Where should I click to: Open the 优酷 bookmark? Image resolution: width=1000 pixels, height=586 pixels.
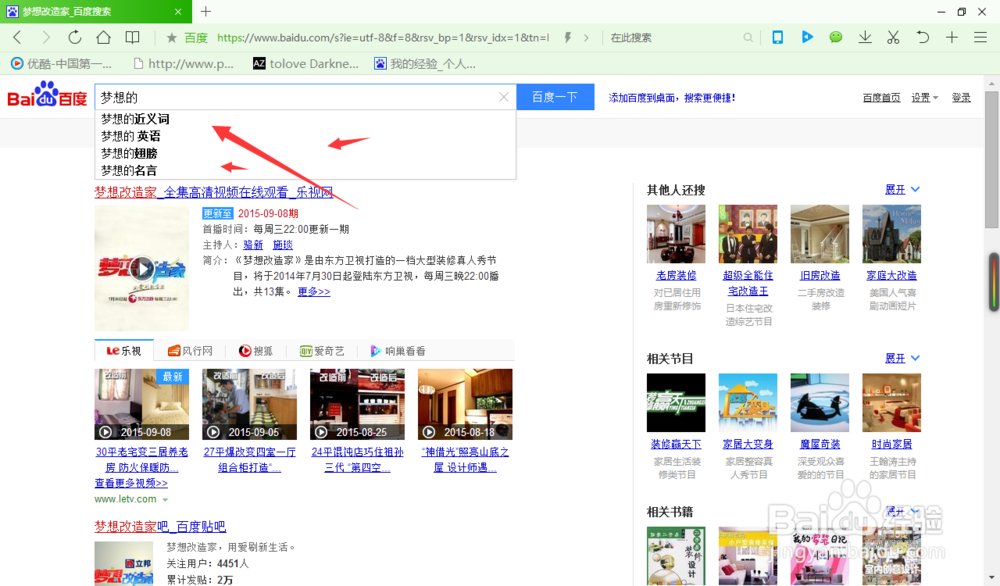pos(61,64)
